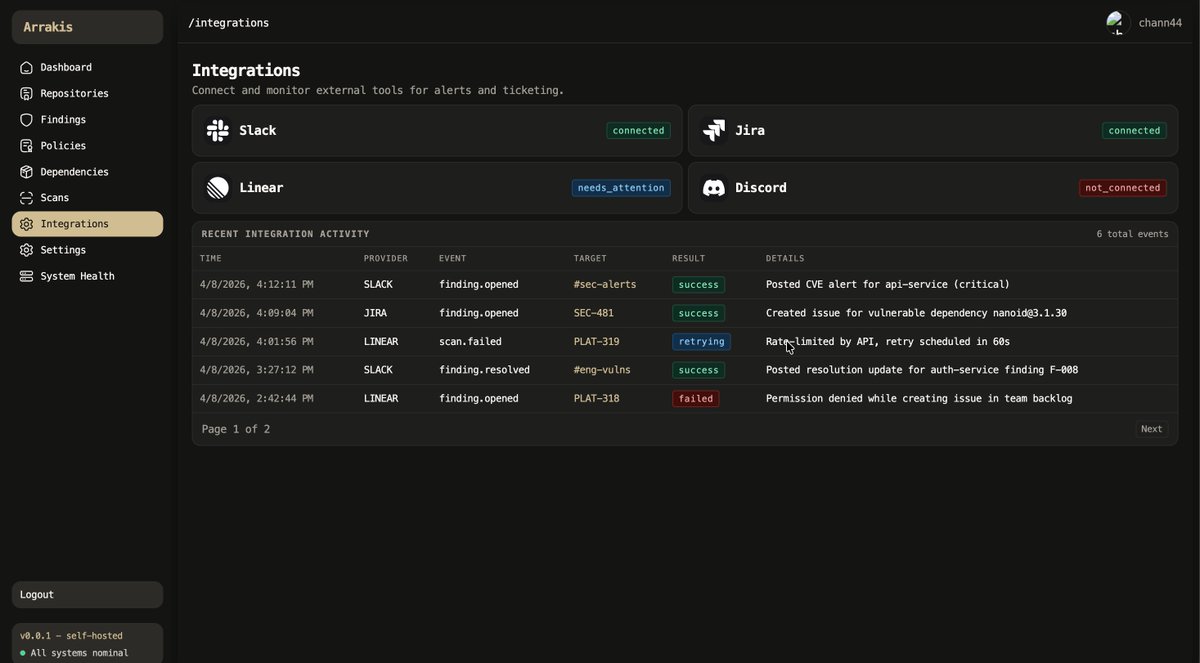Click the 4:12:11 PM timestamp
Viewport: 1200px width, 663px height.
point(256,285)
